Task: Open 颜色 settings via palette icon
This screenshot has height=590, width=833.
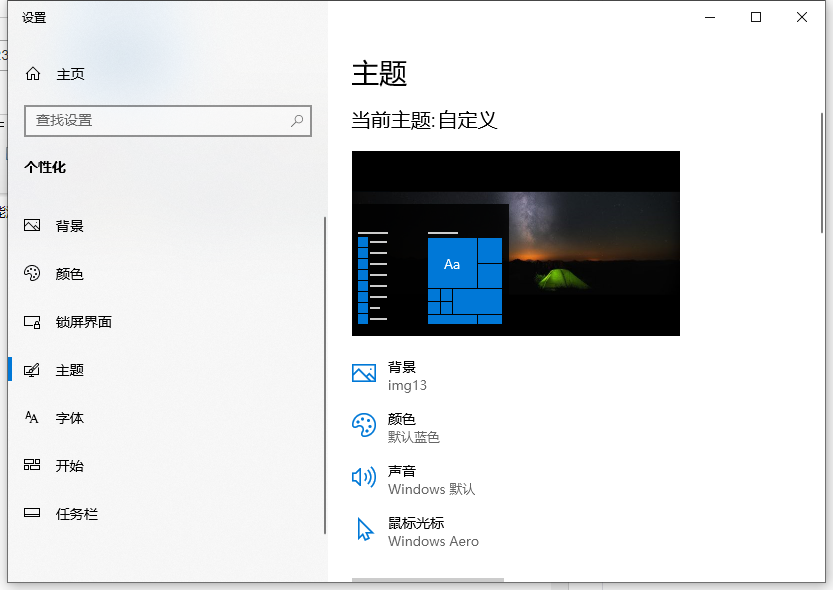Action: coord(33,274)
